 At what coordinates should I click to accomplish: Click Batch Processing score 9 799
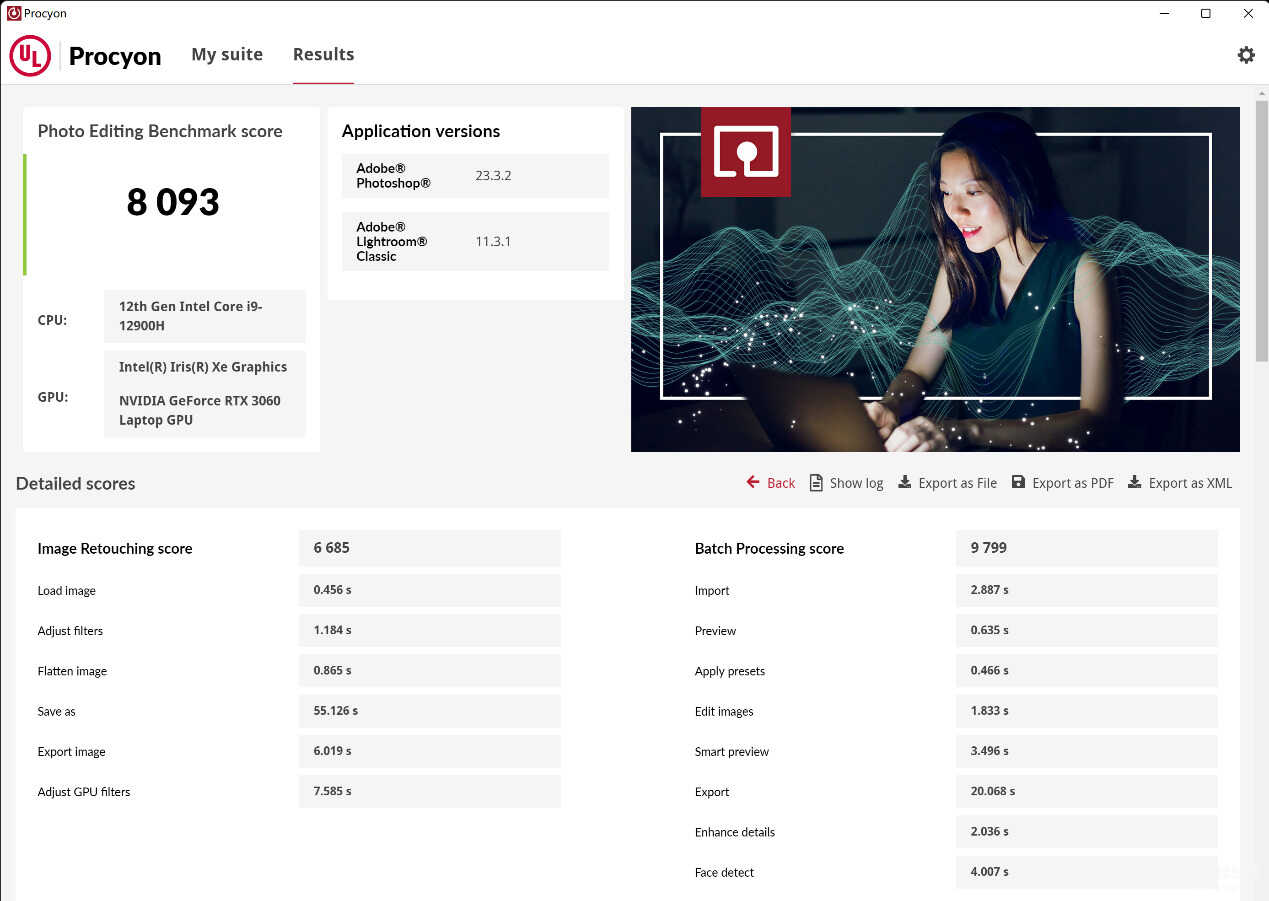tap(1087, 548)
